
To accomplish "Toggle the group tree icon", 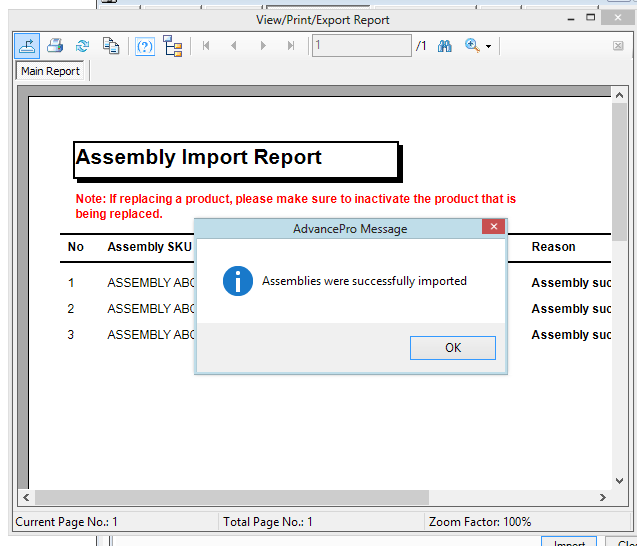I will [x=173, y=46].
